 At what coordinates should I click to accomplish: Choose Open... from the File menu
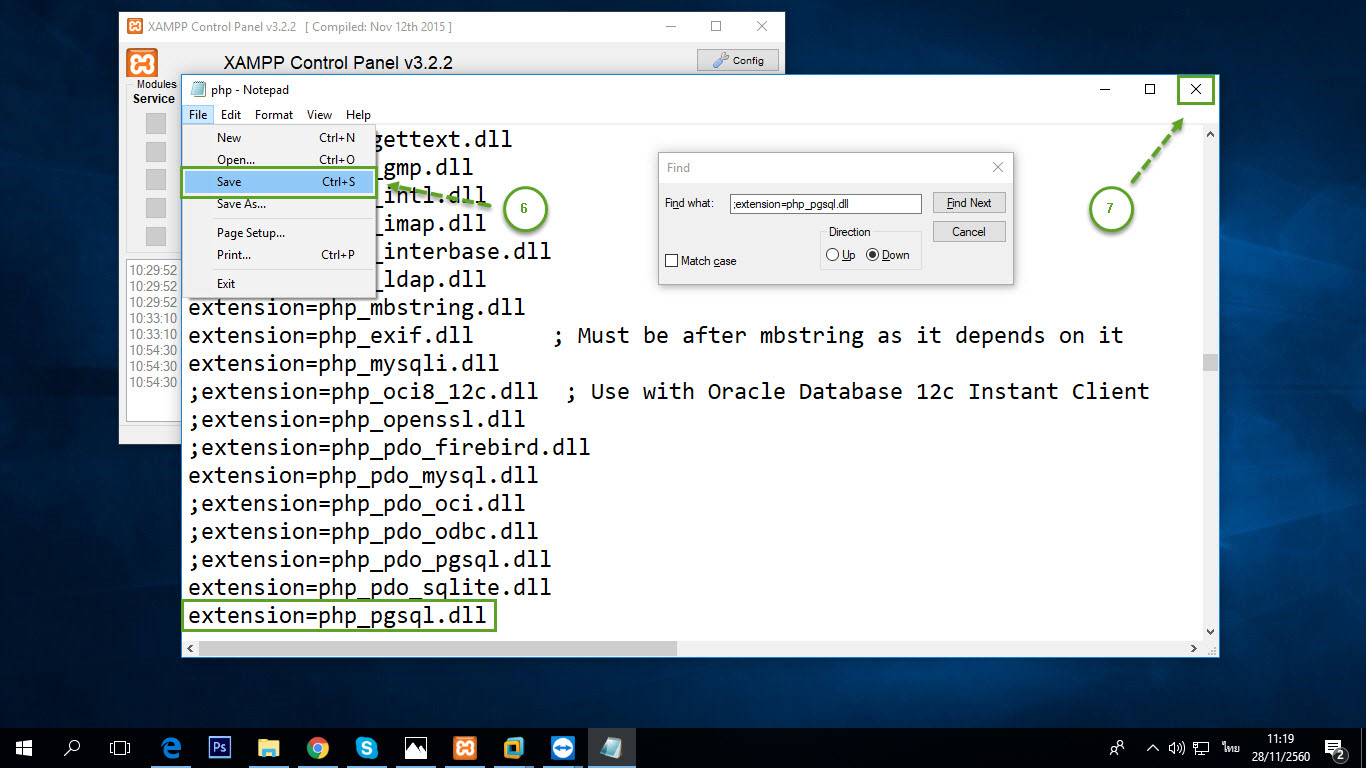tap(279, 160)
